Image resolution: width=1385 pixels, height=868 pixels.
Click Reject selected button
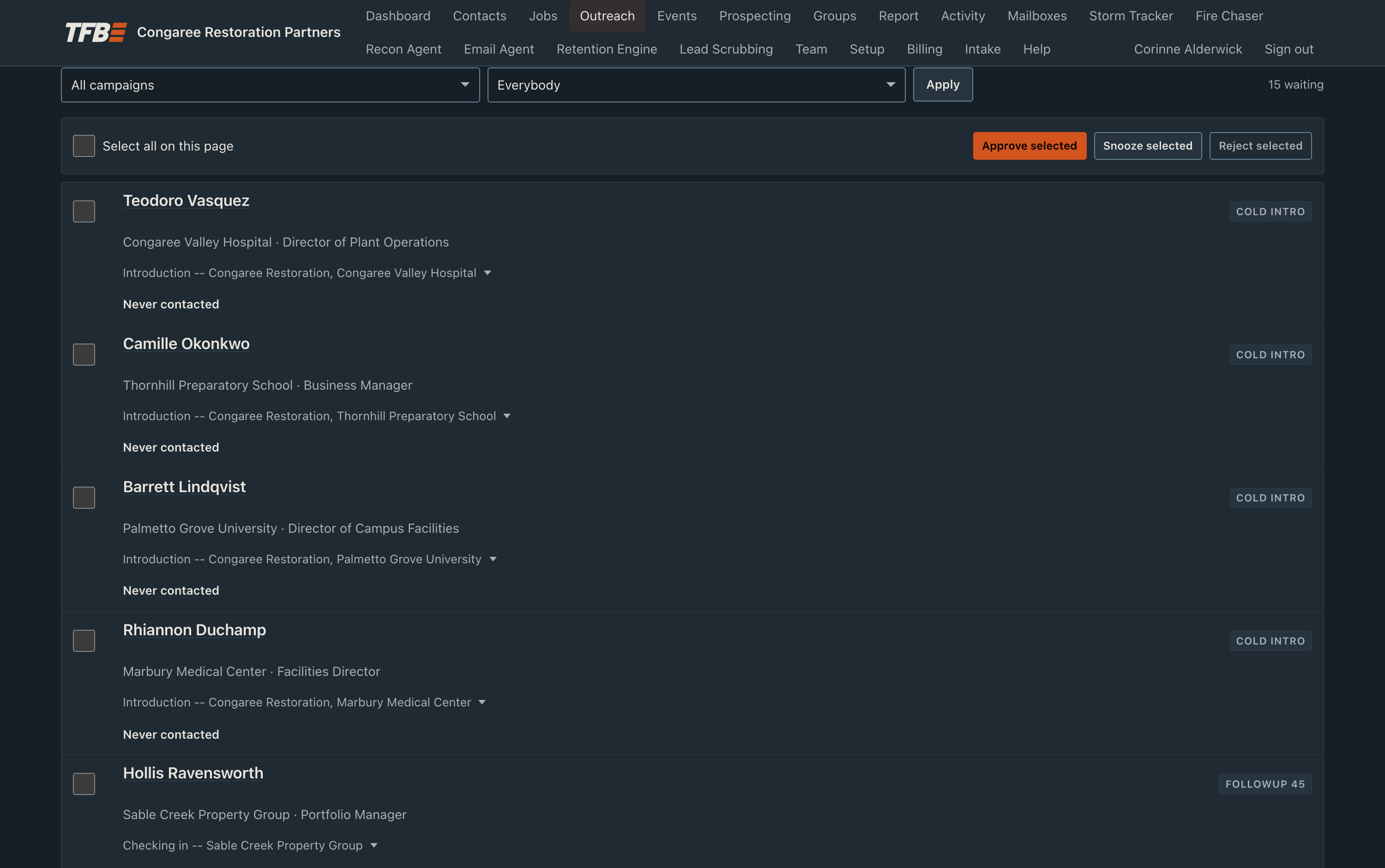click(x=1260, y=146)
